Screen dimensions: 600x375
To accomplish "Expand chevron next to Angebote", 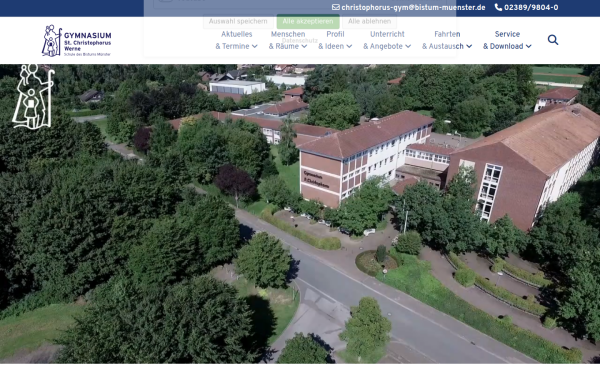I will click(408, 46).
